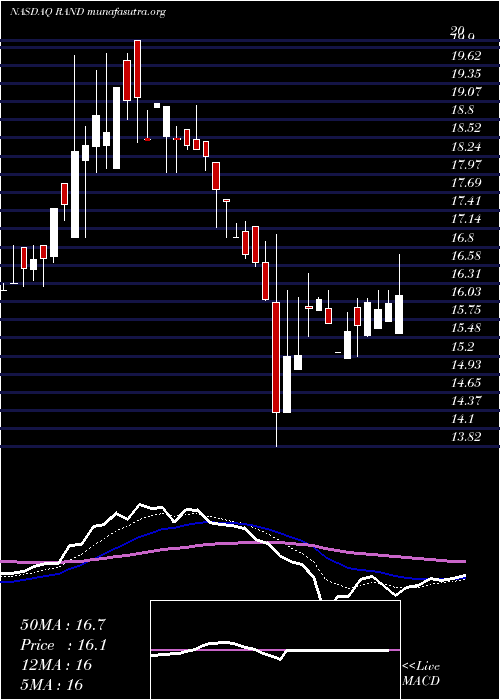Viewport: 500px width, 700px height.
Task: Click the 16.31 price axis label
Action: (x=466, y=274)
